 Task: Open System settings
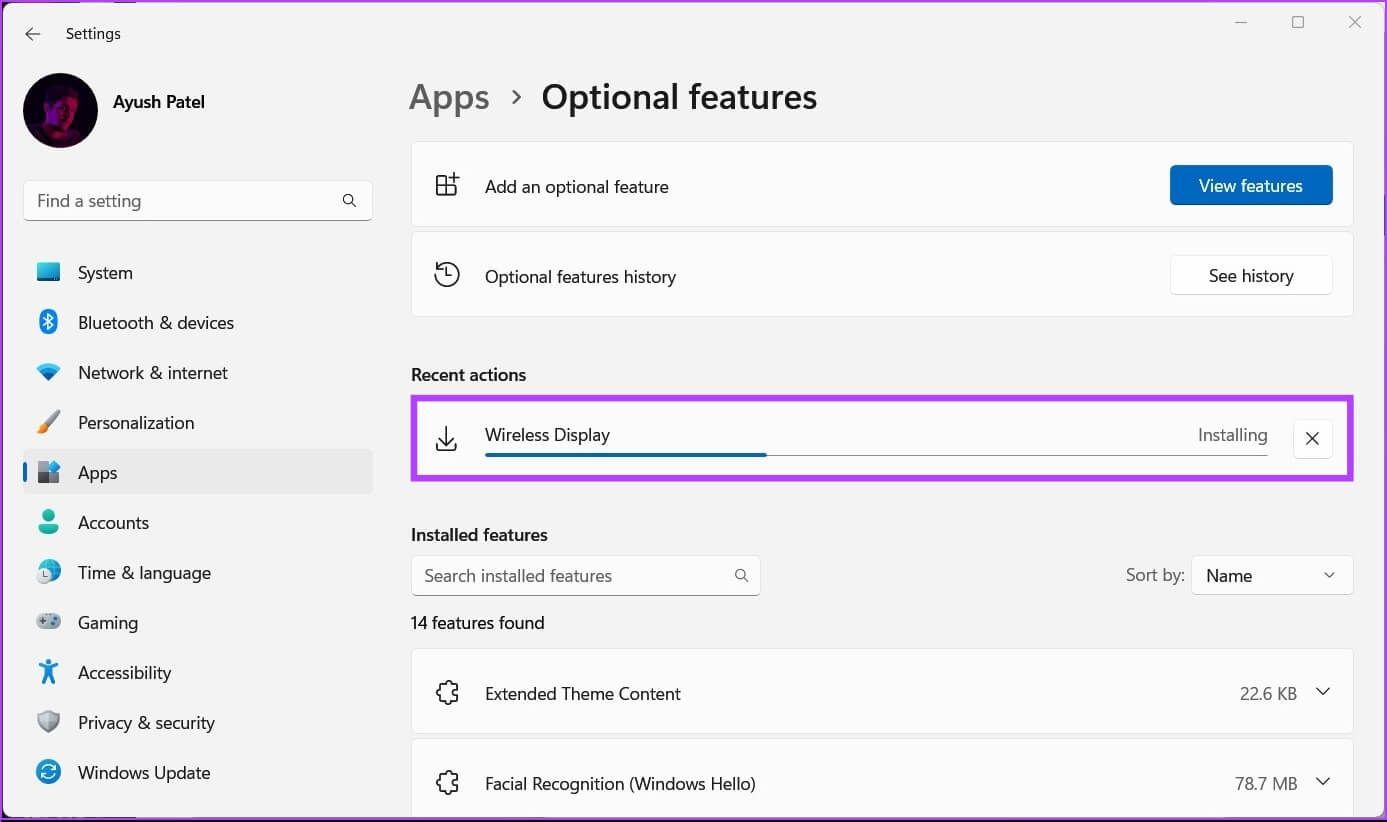(x=198, y=272)
